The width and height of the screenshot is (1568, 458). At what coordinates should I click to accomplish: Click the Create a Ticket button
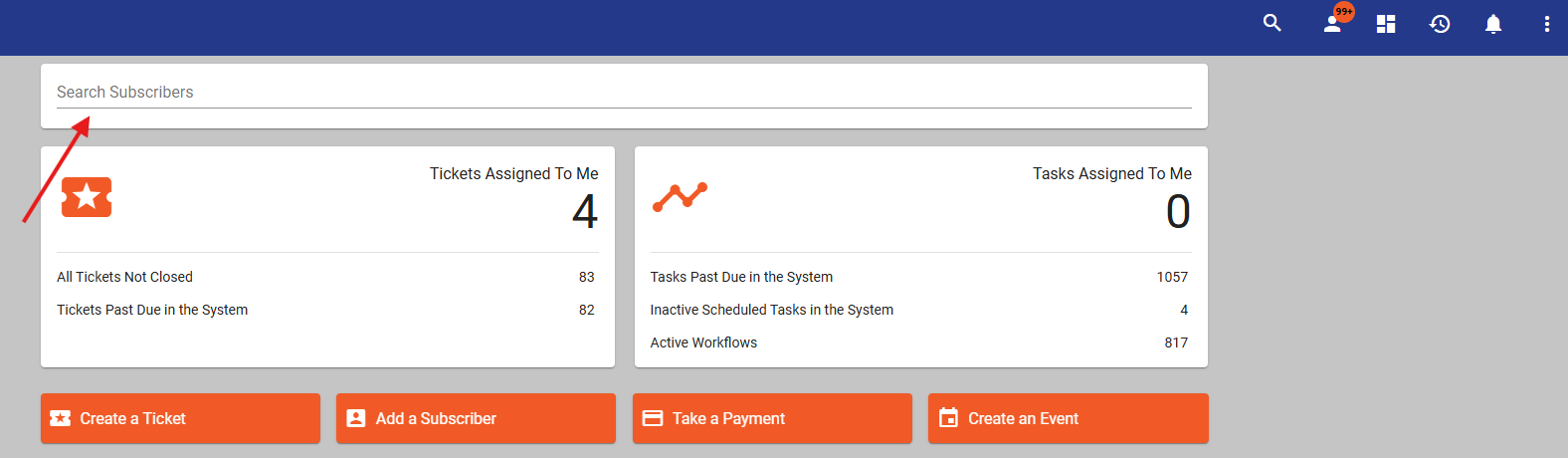point(180,418)
